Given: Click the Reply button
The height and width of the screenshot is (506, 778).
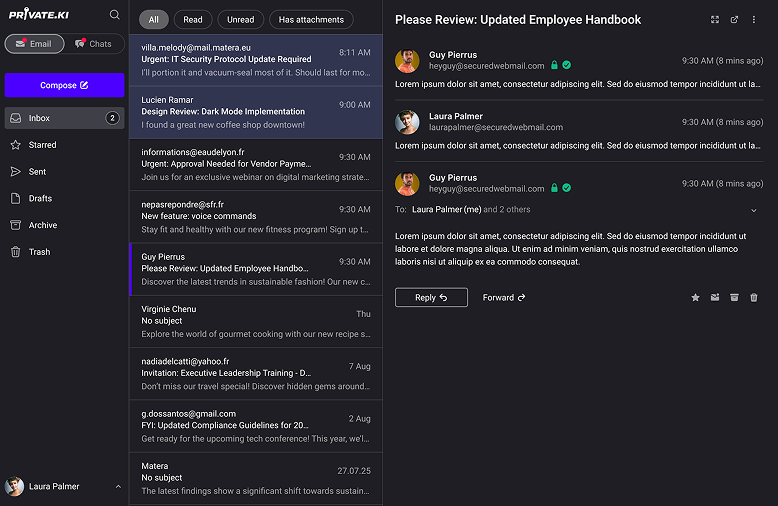Looking at the screenshot, I should (x=431, y=297).
